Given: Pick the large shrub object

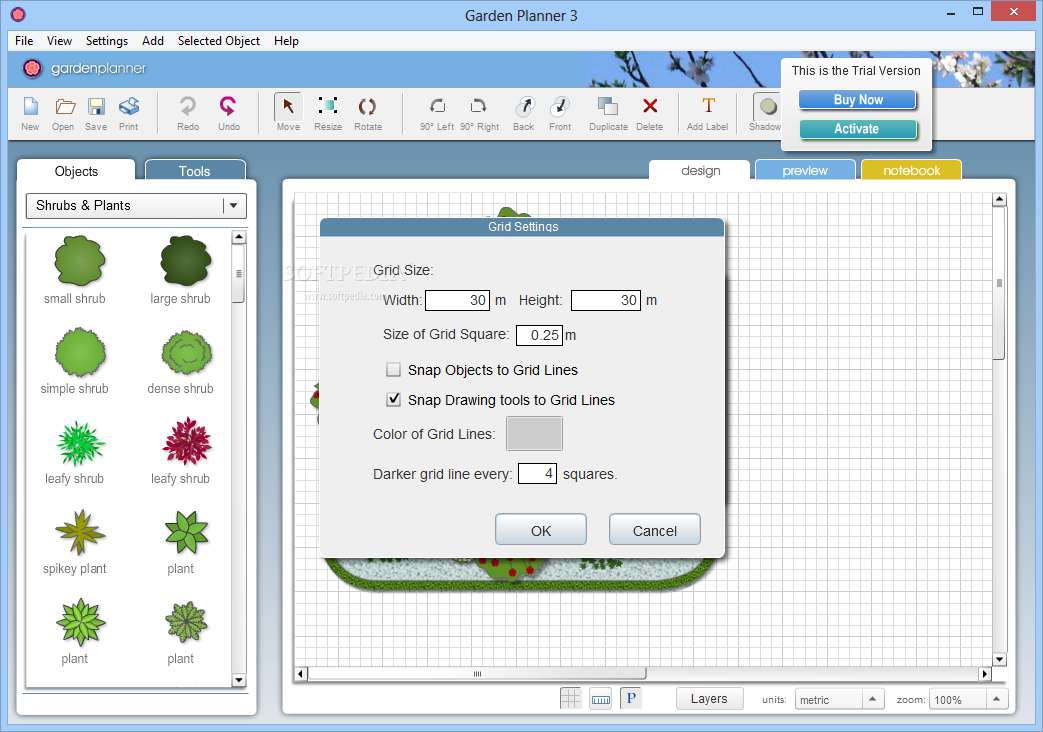Looking at the screenshot, I should (186, 260).
